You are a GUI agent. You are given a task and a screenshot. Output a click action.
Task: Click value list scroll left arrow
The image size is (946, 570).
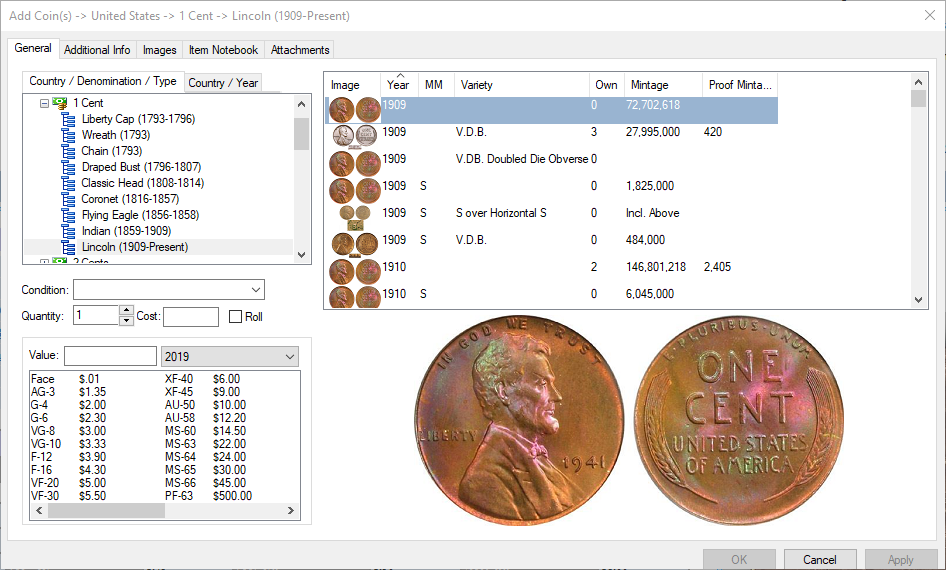coord(39,511)
